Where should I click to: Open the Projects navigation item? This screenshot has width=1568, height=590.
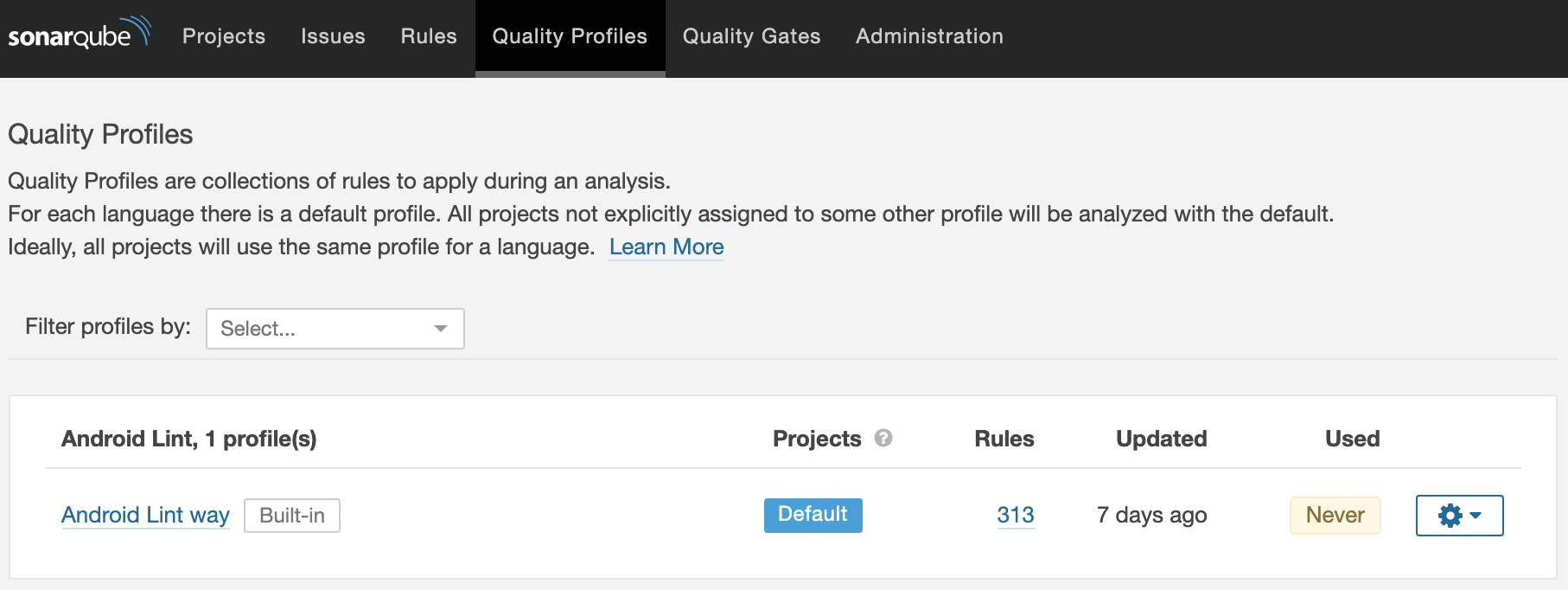click(x=224, y=36)
